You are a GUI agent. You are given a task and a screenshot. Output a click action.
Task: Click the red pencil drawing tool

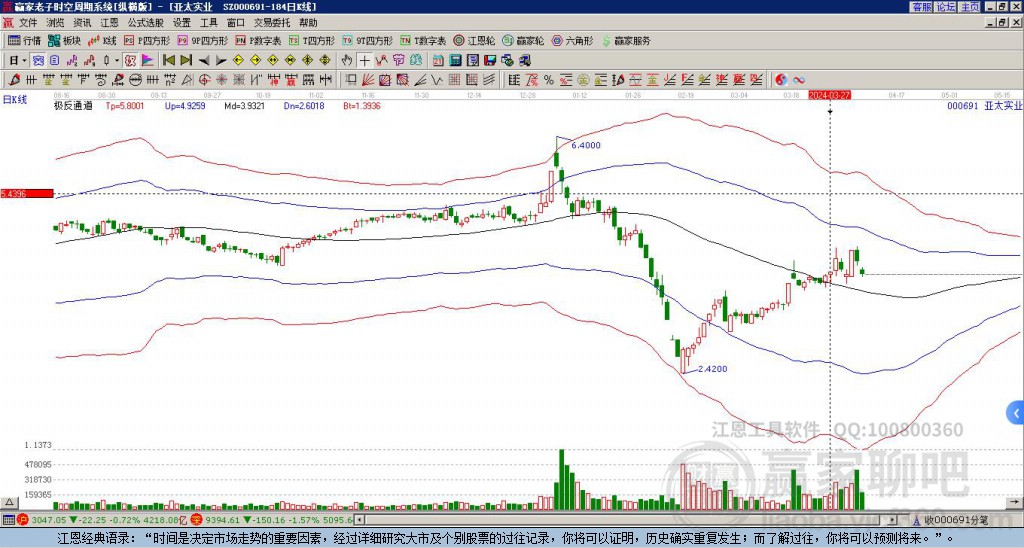(x=14, y=80)
